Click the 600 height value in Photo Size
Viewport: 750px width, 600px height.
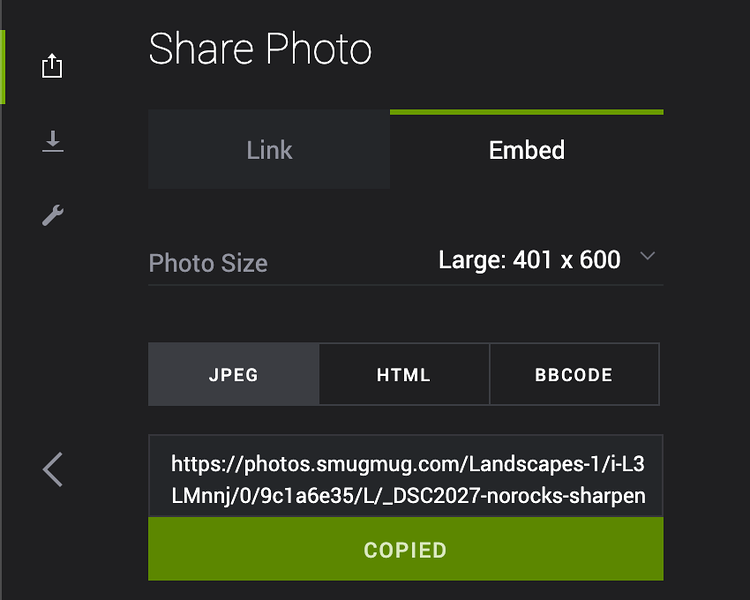point(600,260)
